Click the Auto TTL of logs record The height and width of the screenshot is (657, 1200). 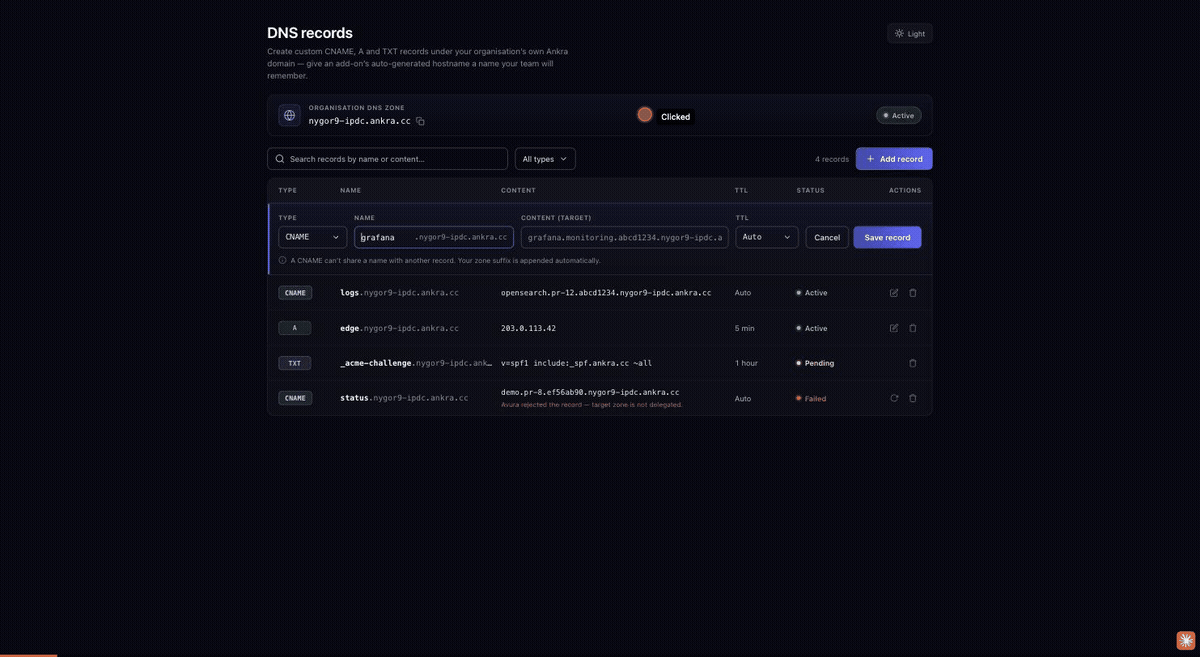click(743, 293)
